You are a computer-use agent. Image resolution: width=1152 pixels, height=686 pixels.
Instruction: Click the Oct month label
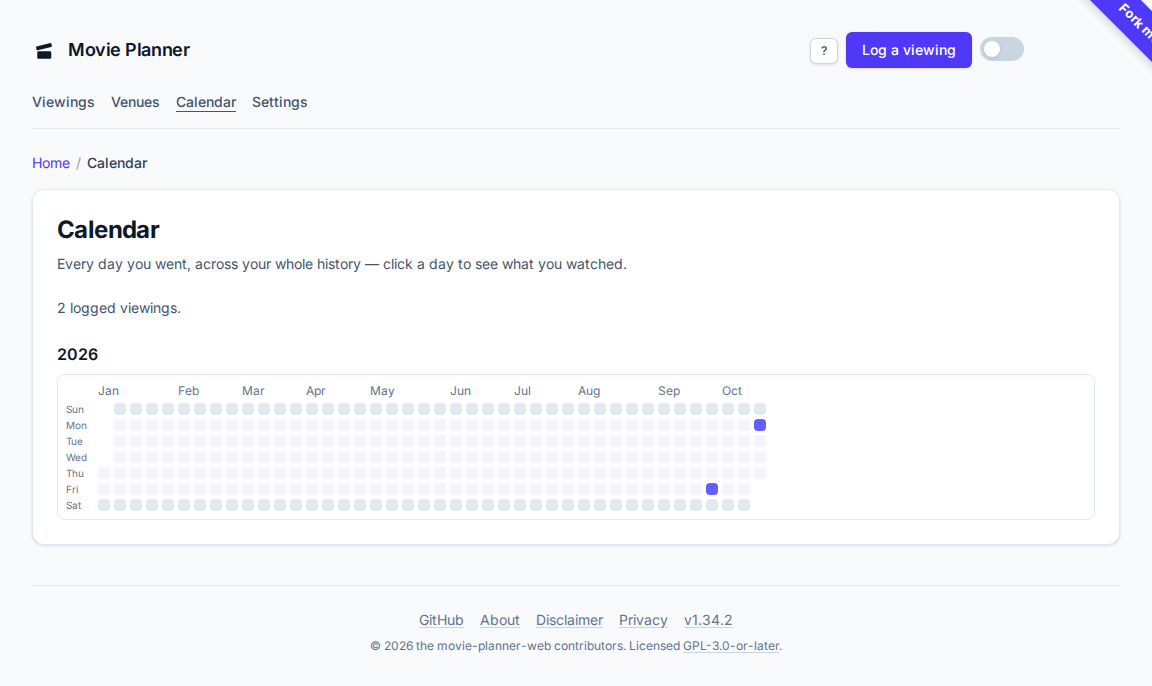coord(732,391)
